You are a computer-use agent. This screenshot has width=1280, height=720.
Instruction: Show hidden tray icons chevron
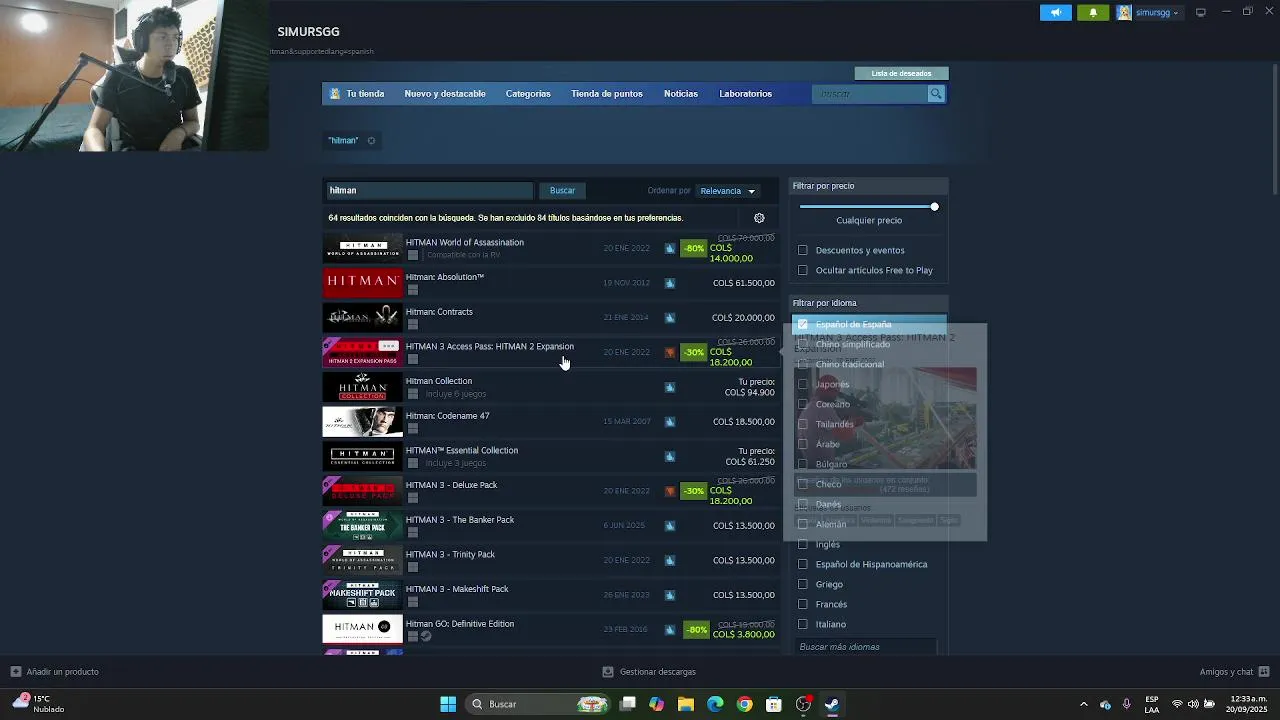[x=1083, y=704]
